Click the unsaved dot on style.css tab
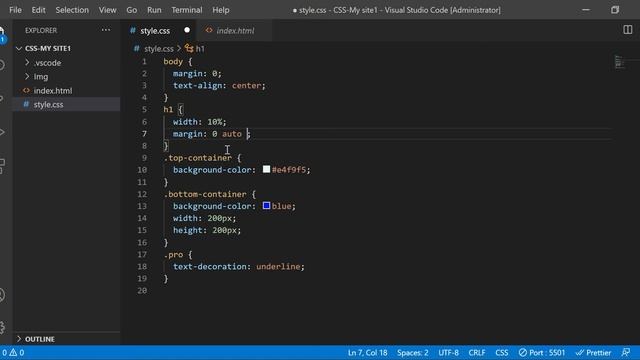The image size is (640, 360). pos(187,30)
